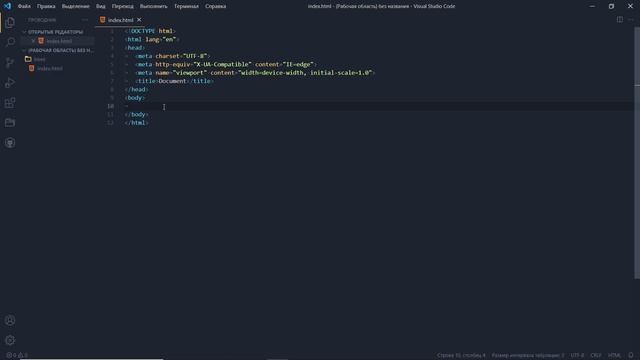Select index.html in Open Editors
Screen dimensions: 640x360
click(59, 41)
